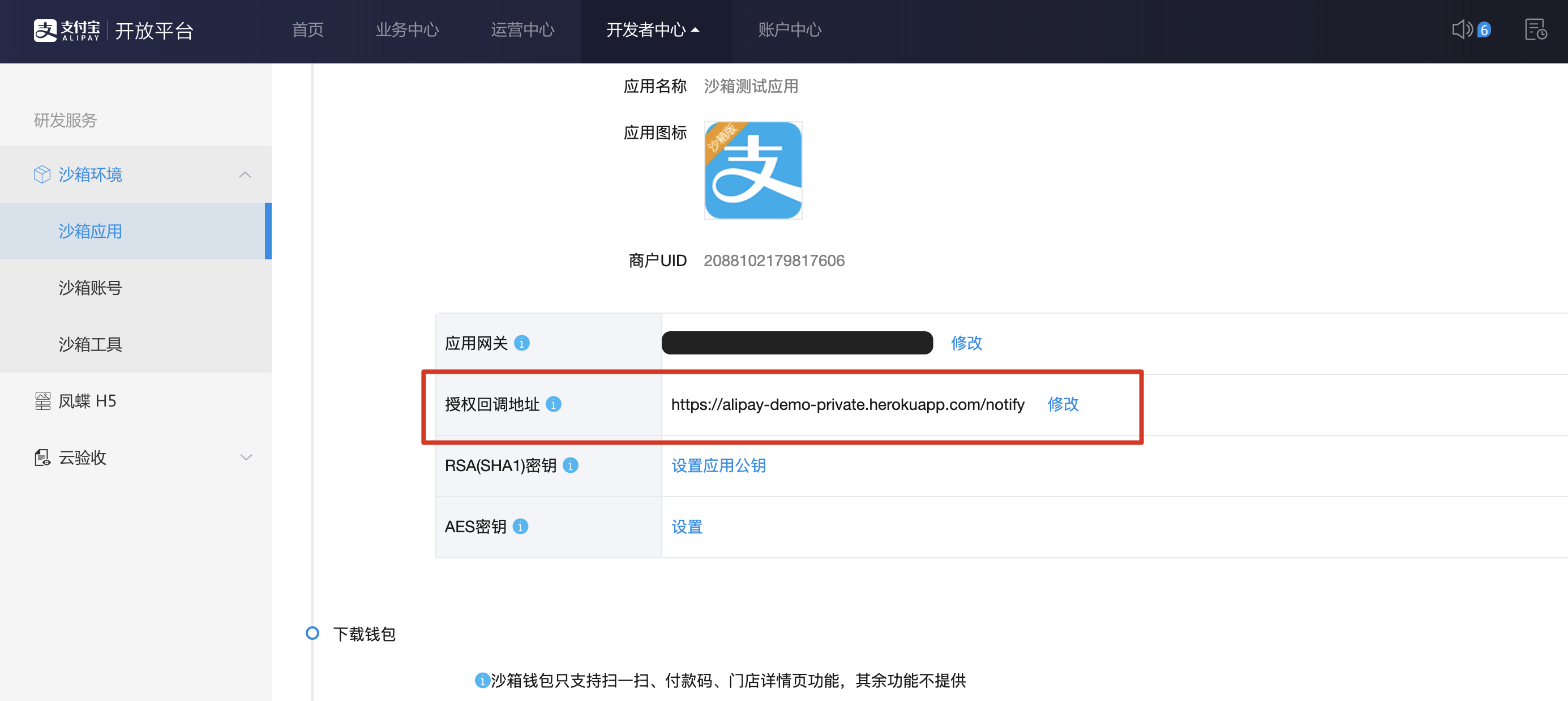The height and width of the screenshot is (701, 1568).
Task: Open the 业务中心 menu item
Action: [406, 30]
